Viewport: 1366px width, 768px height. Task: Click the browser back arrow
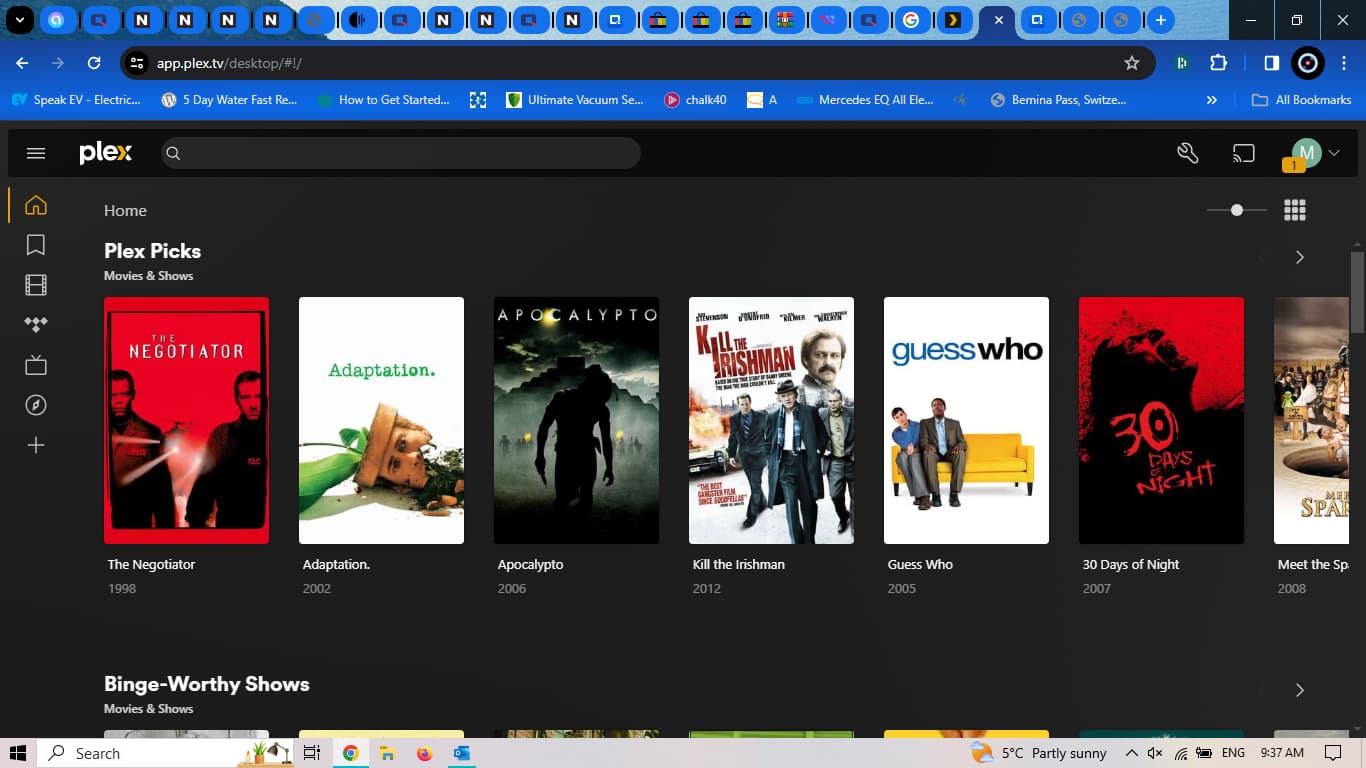(22, 63)
